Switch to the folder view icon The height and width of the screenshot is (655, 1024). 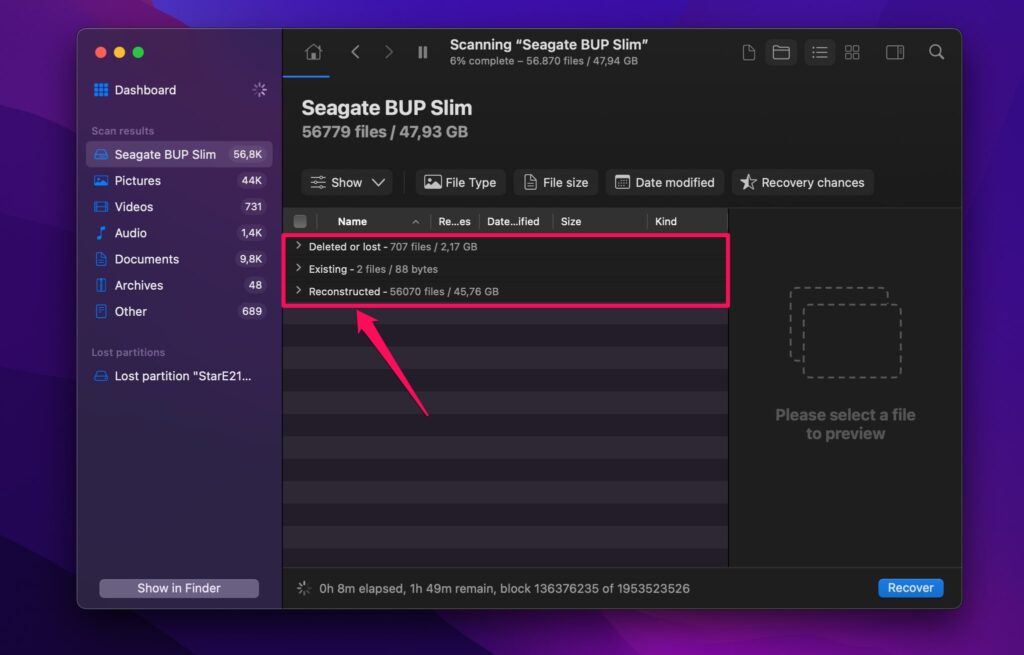point(781,52)
